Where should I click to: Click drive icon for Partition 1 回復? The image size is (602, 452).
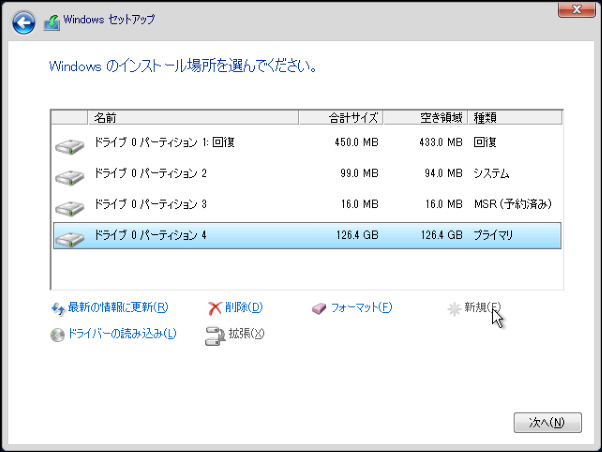(x=70, y=147)
